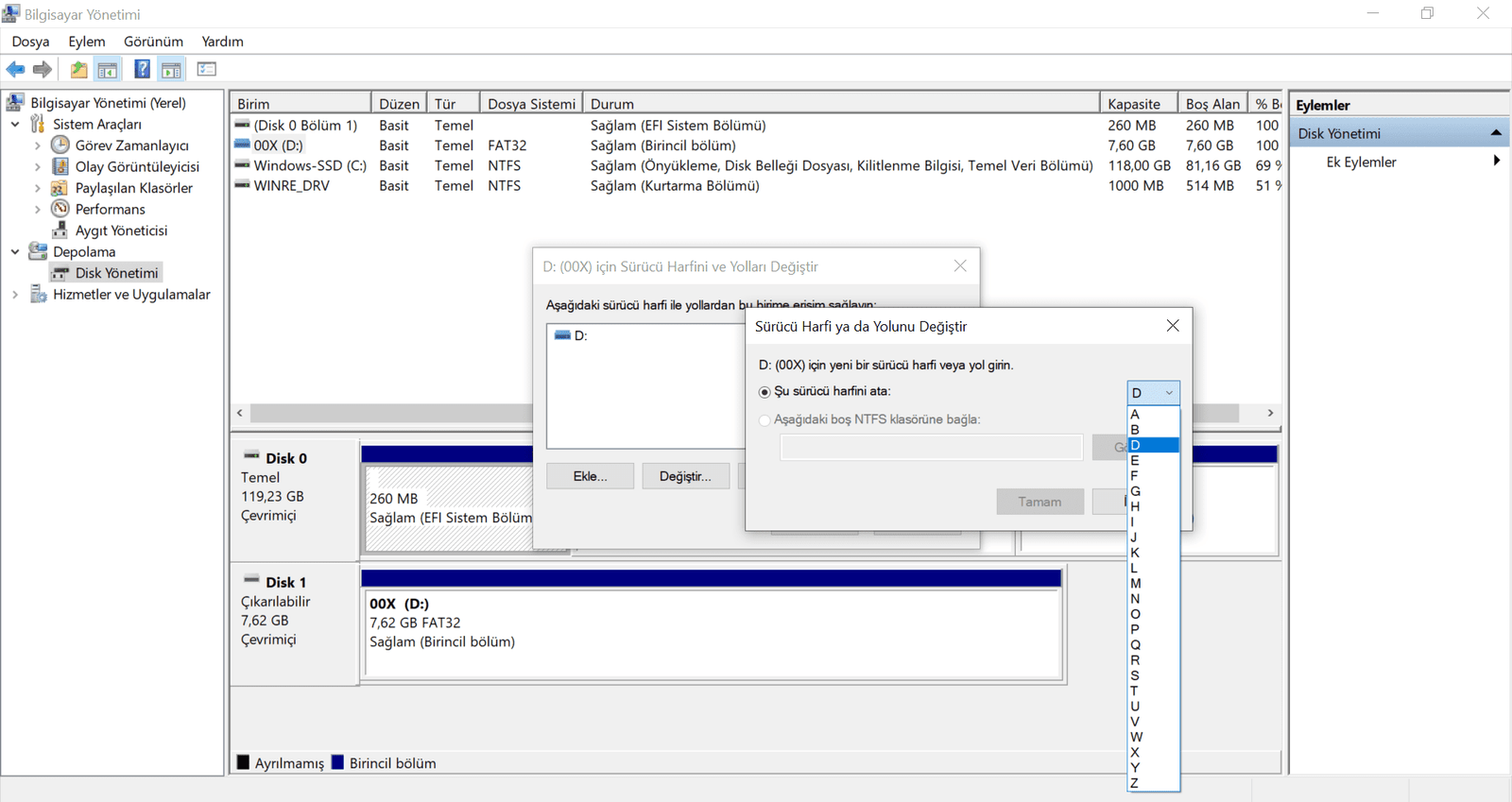Click the blue Help question mark icon

142,69
